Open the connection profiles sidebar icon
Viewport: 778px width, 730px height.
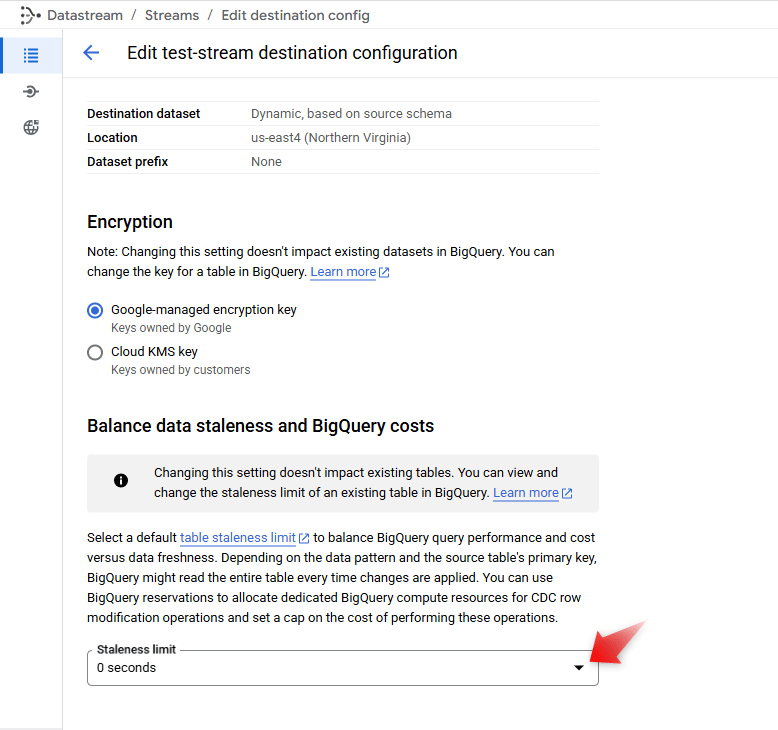point(31,92)
